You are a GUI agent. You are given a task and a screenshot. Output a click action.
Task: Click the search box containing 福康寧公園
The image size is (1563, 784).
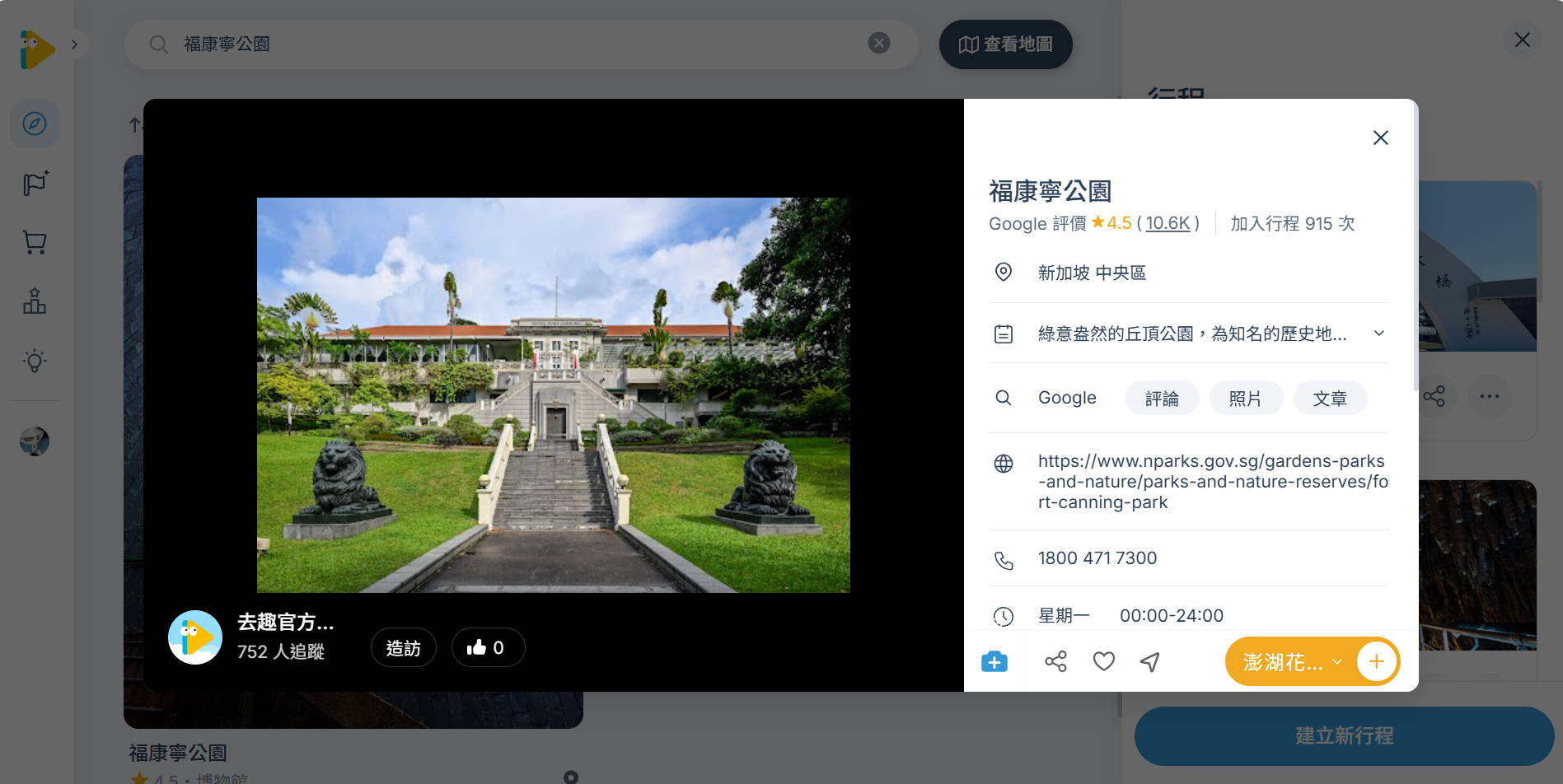(x=521, y=44)
